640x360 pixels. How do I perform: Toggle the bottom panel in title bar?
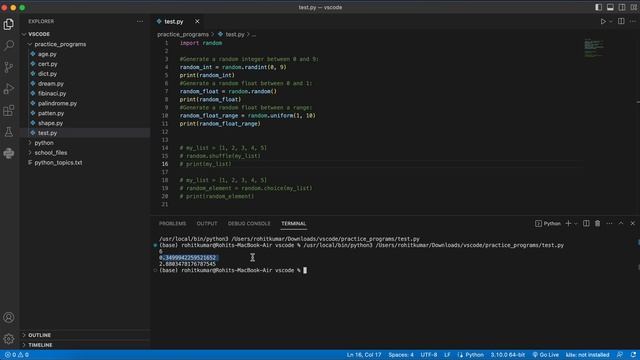[x=610, y=7]
